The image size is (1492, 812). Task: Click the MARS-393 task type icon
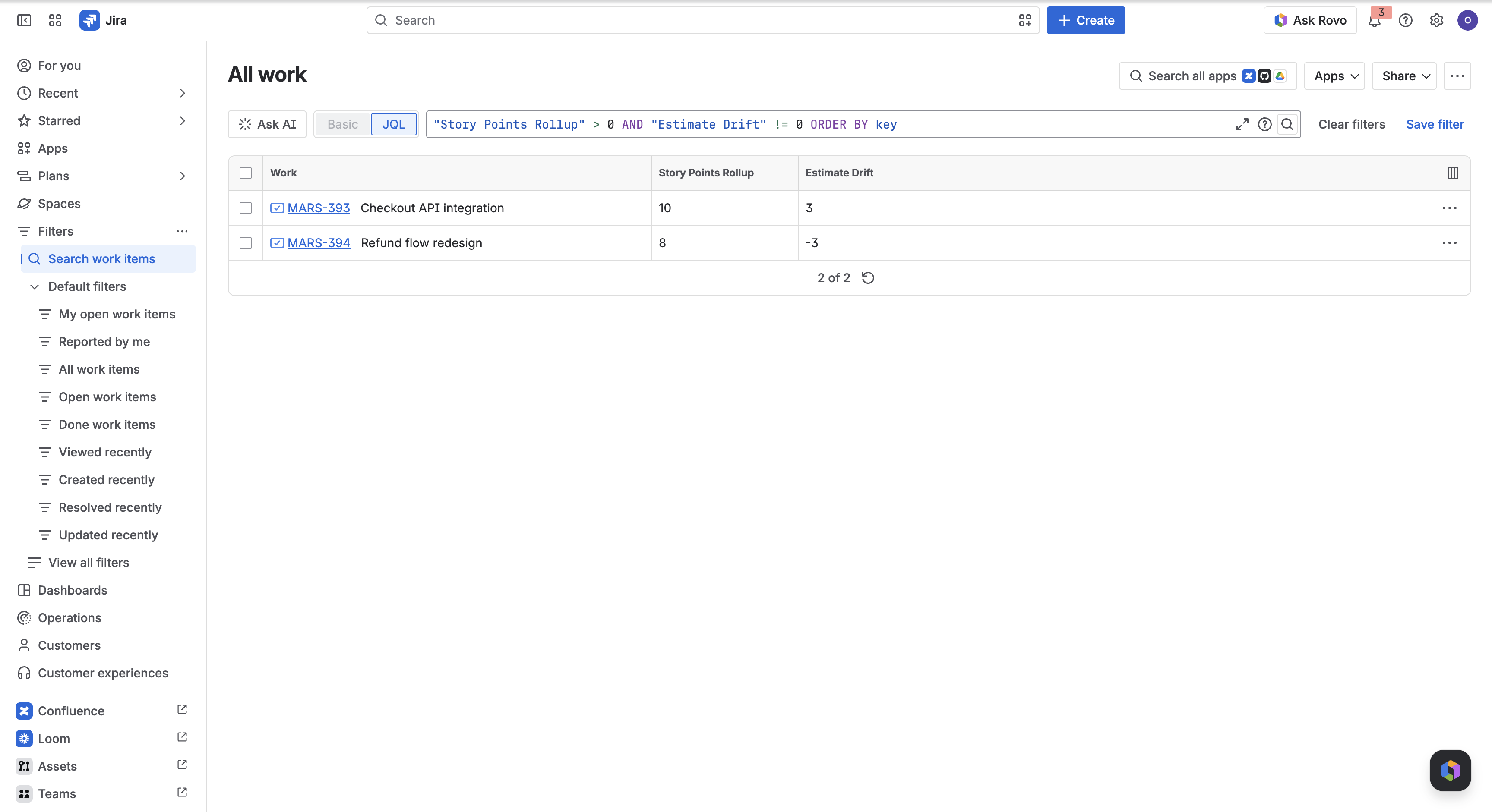tap(277, 208)
